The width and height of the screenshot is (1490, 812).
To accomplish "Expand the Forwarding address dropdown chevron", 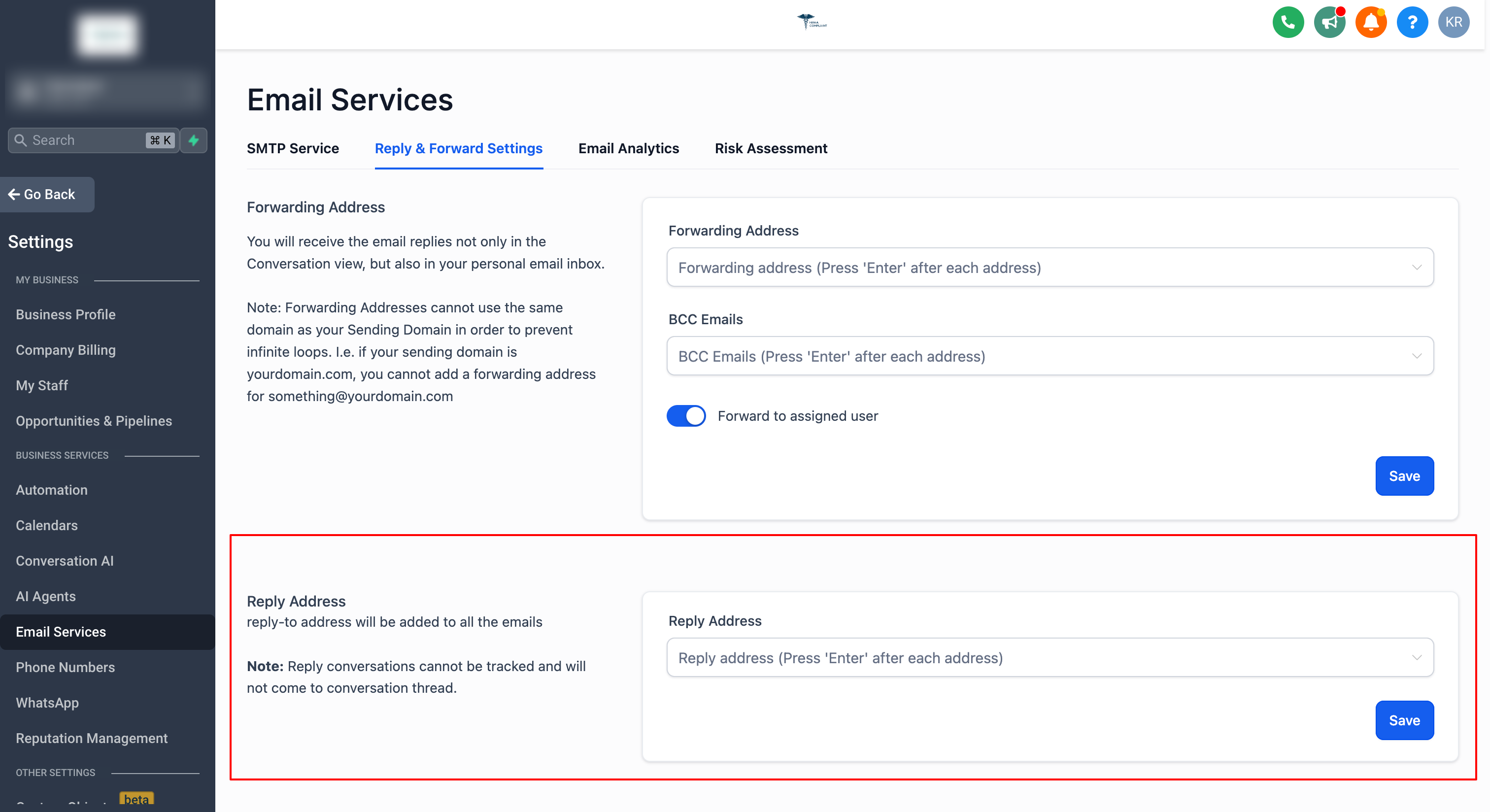I will click(1416, 267).
